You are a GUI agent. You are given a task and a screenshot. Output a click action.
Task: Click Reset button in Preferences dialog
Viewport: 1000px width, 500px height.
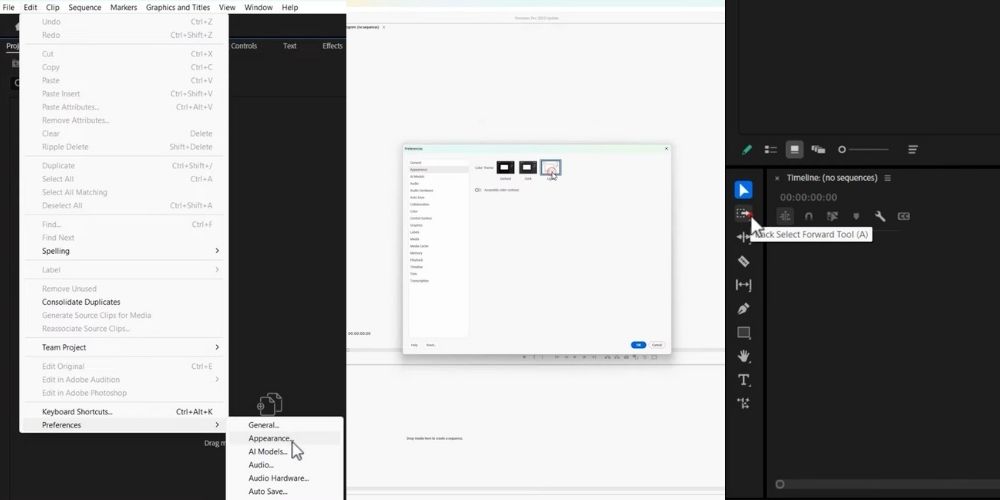point(430,345)
